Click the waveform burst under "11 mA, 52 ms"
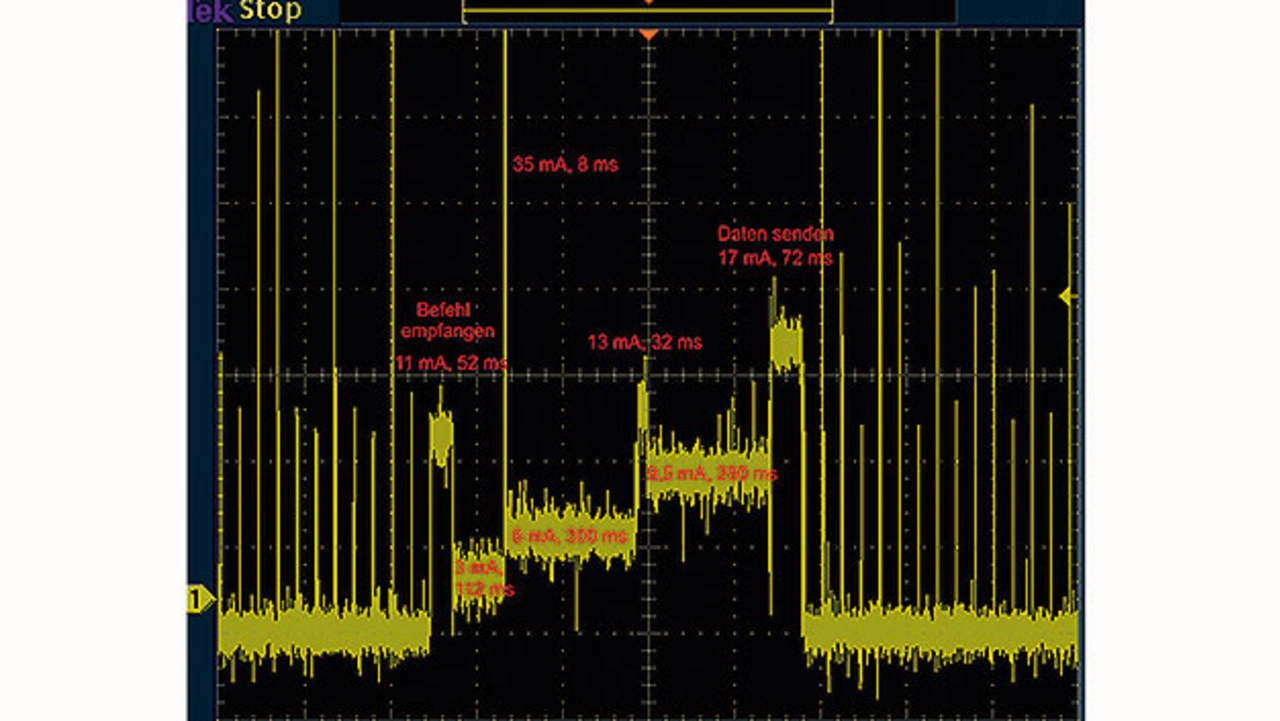Screen dimensions: 1280x721 pos(441,433)
